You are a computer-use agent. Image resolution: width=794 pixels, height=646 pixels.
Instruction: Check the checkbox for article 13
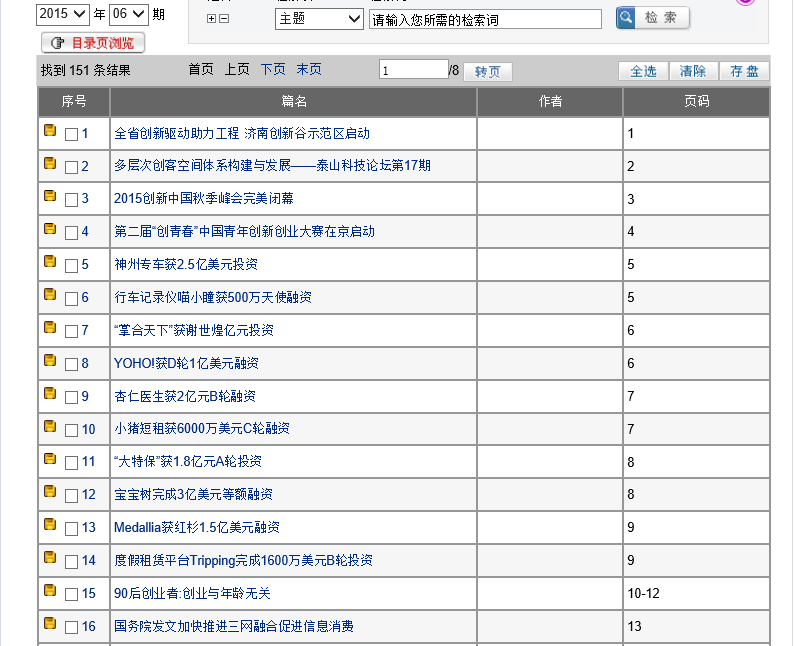point(71,528)
